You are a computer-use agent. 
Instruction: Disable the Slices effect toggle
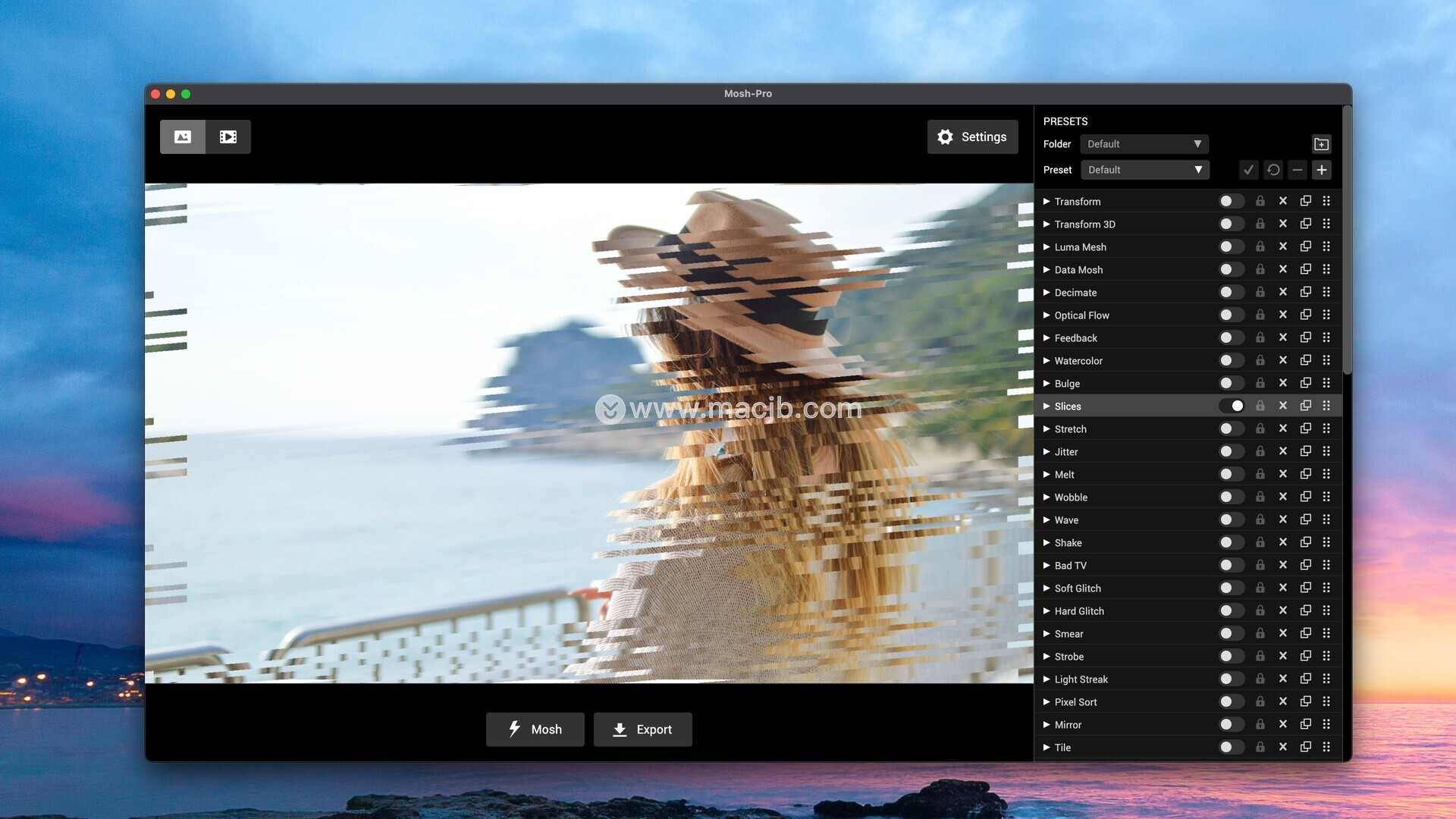(1232, 406)
